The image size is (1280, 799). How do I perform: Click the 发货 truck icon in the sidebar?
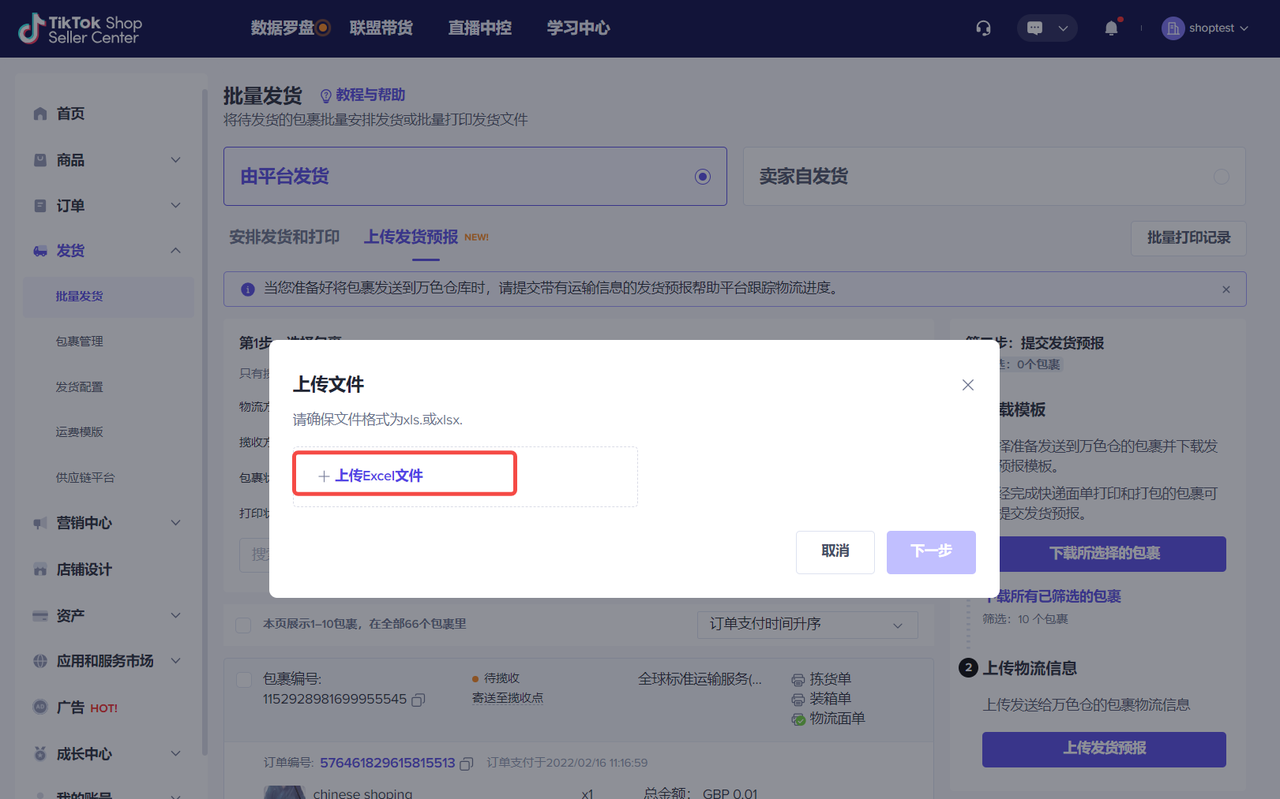[x=40, y=251]
